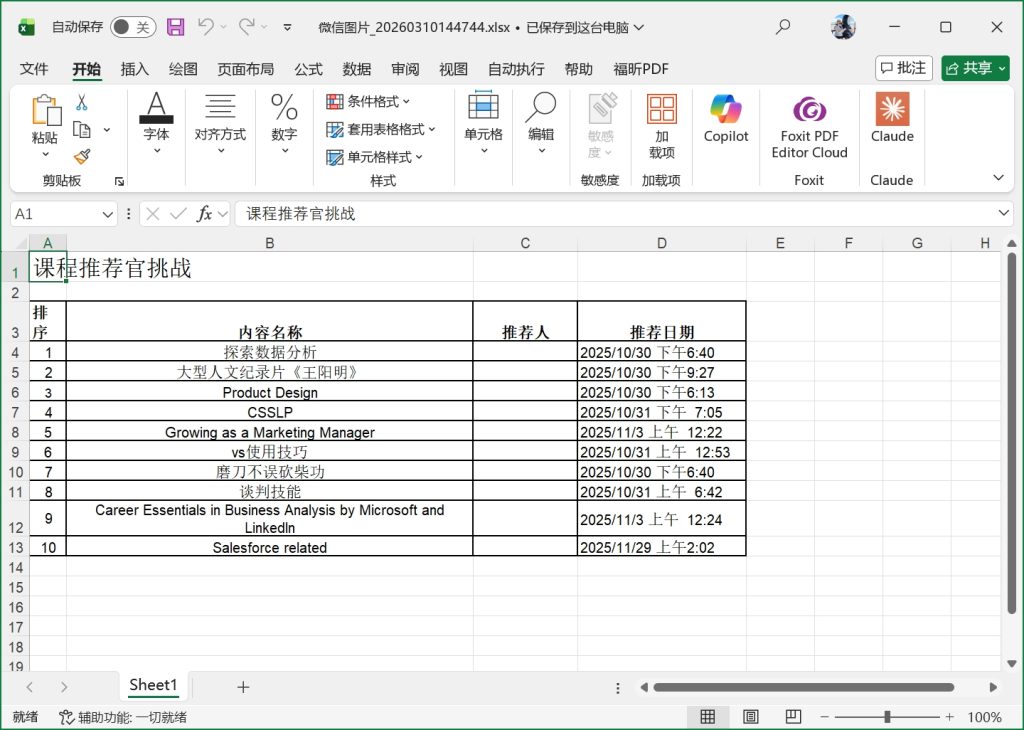Collapse the ribbon with the chevron arrow
The image size is (1024, 730).
(997, 178)
